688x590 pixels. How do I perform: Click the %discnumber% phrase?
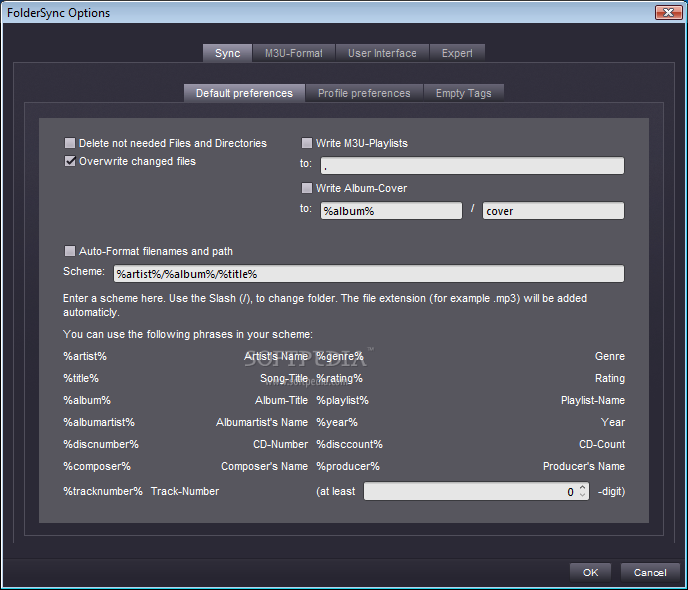[x=101, y=444]
